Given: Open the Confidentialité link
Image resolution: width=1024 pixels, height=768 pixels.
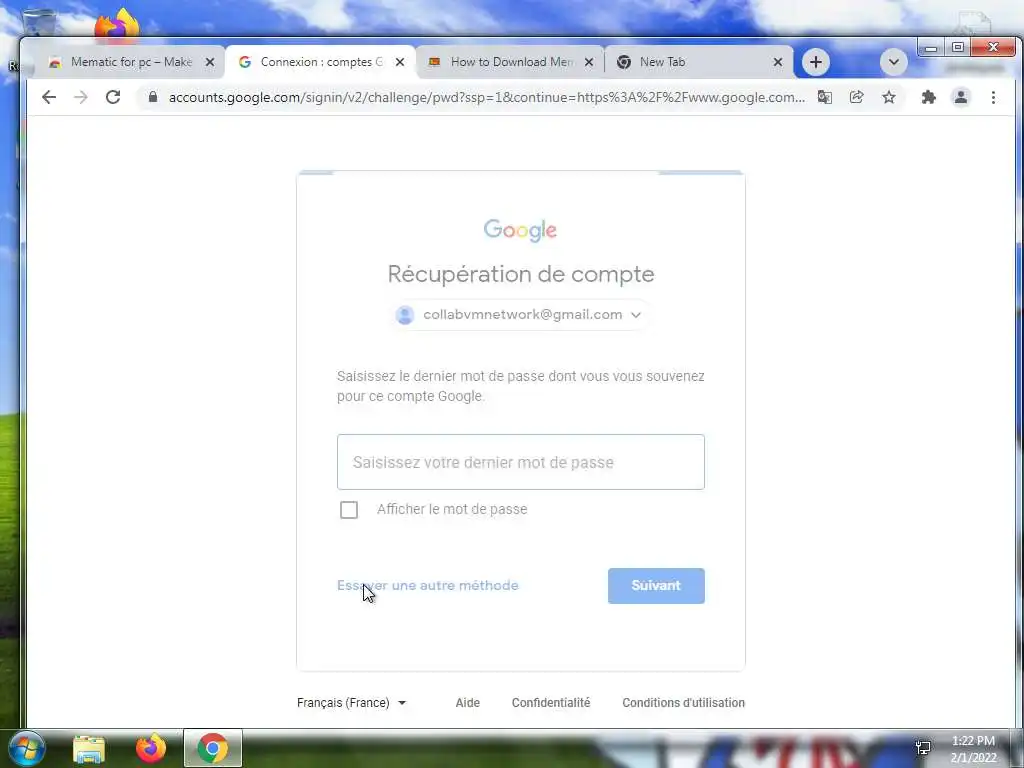Looking at the screenshot, I should [x=551, y=703].
